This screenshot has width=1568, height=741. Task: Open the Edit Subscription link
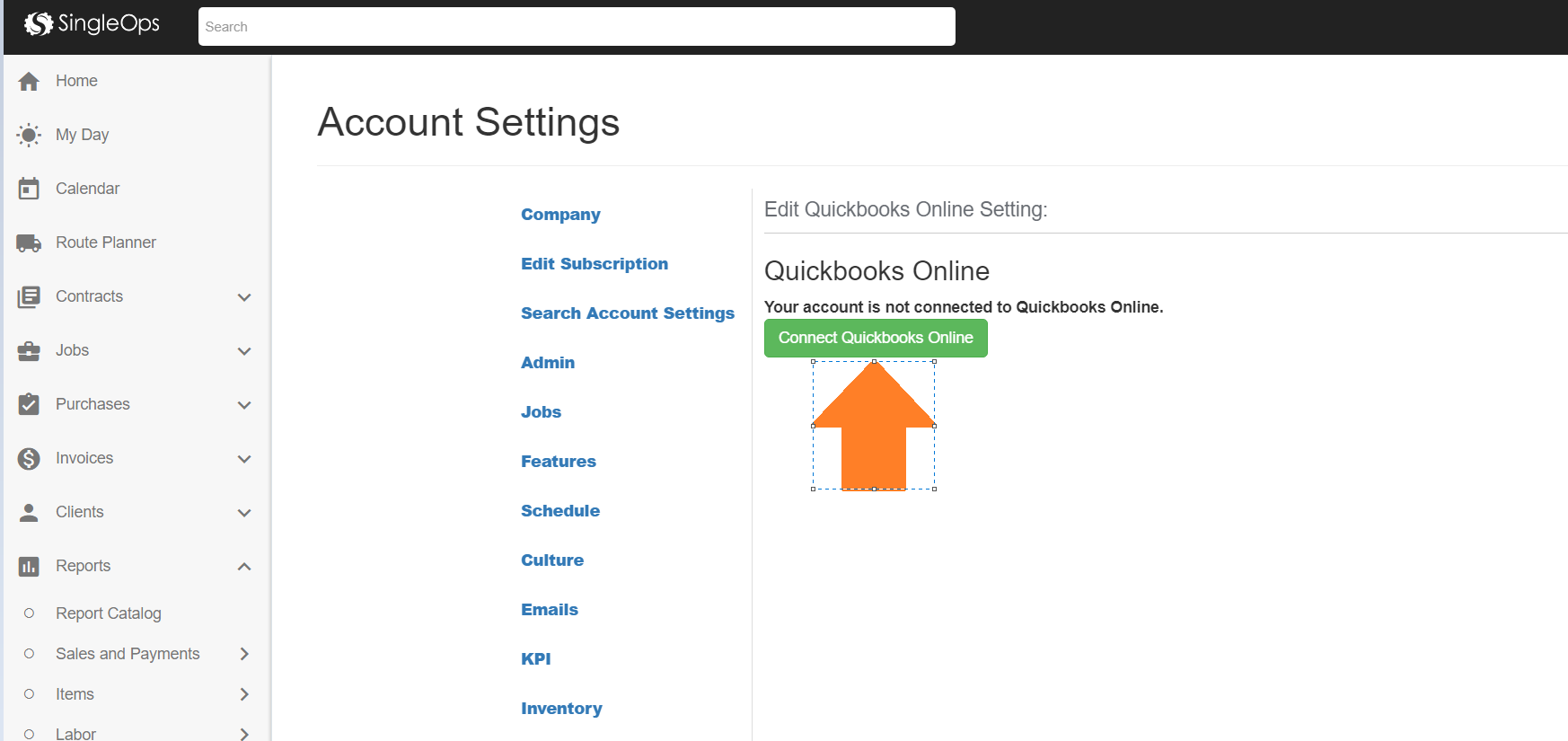[595, 264]
